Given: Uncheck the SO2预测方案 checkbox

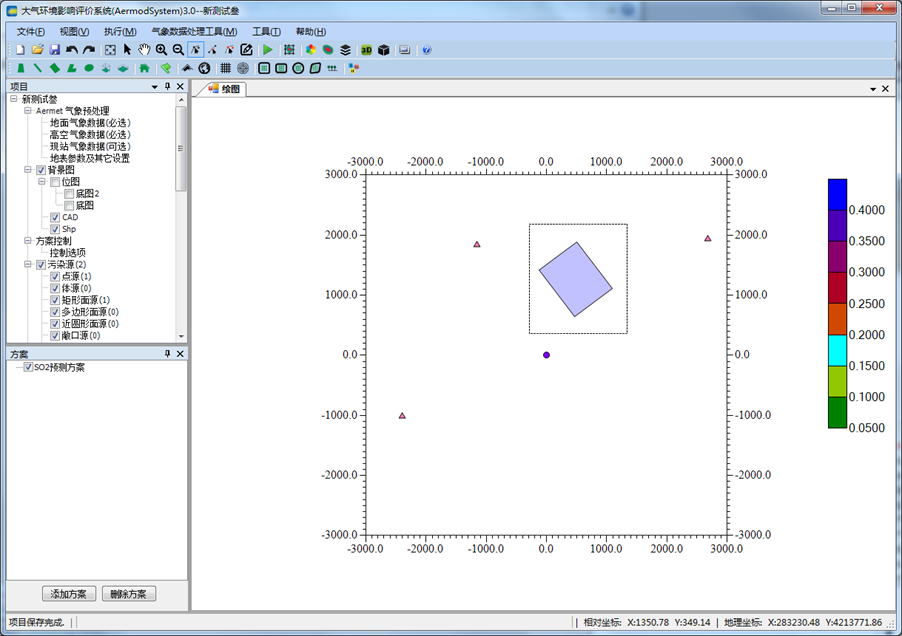Looking at the screenshot, I should point(28,367).
